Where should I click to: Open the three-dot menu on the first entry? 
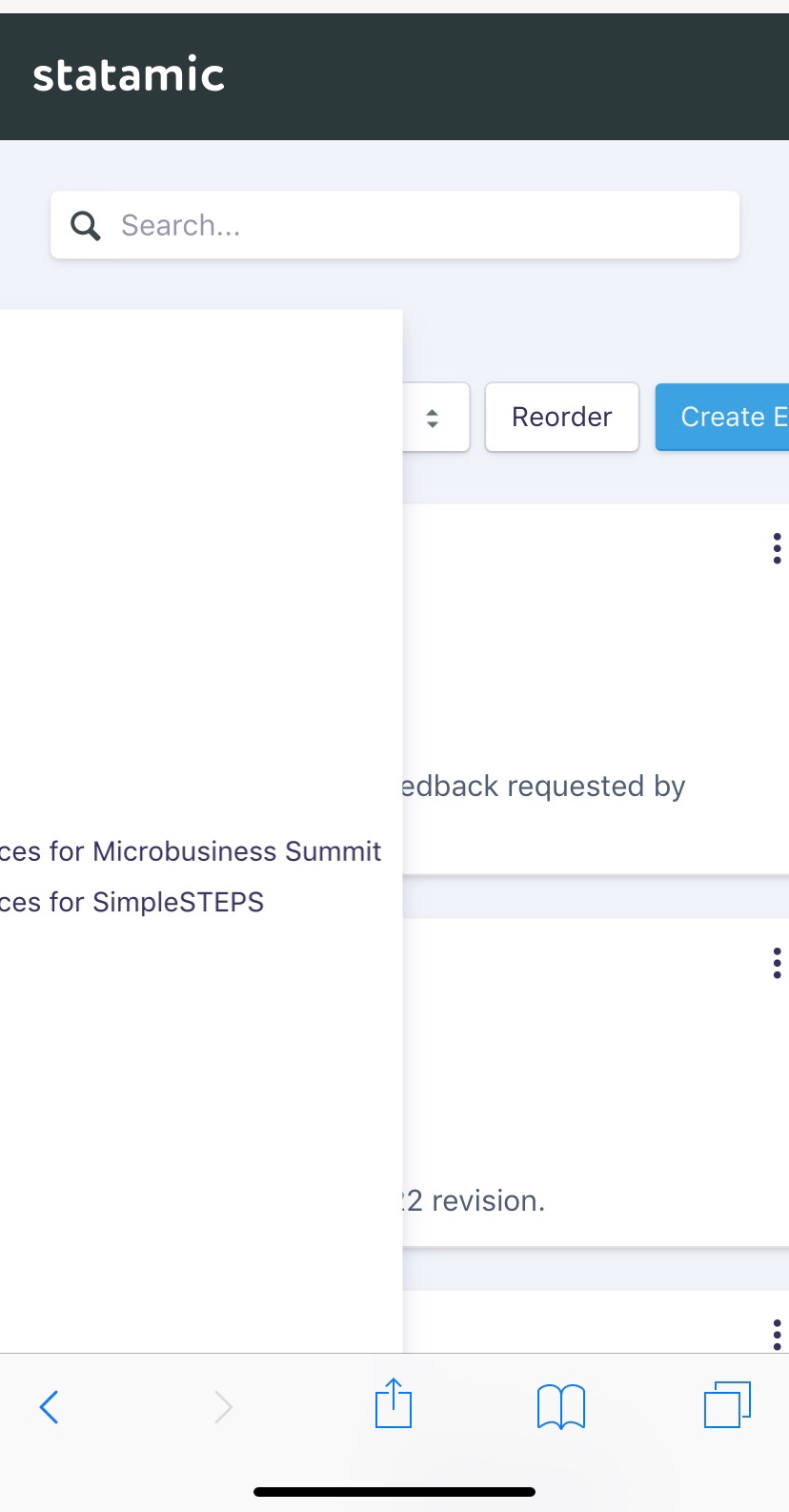tap(777, 548)
